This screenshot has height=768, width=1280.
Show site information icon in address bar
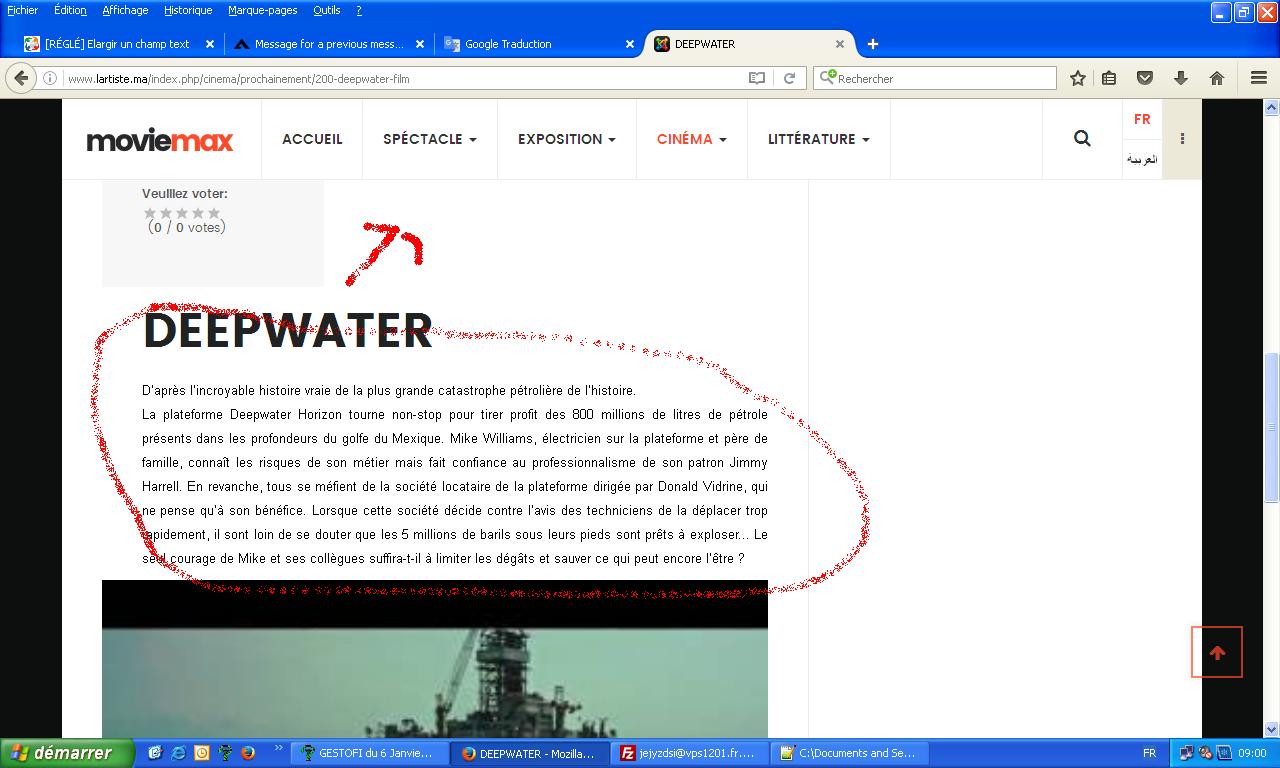point(50,78)
